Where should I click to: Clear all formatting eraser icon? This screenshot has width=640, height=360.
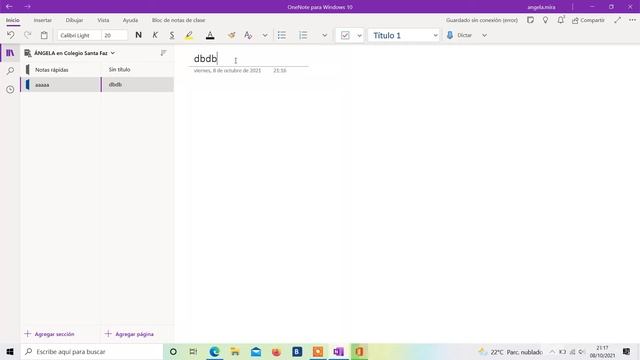tap(248, 35)
